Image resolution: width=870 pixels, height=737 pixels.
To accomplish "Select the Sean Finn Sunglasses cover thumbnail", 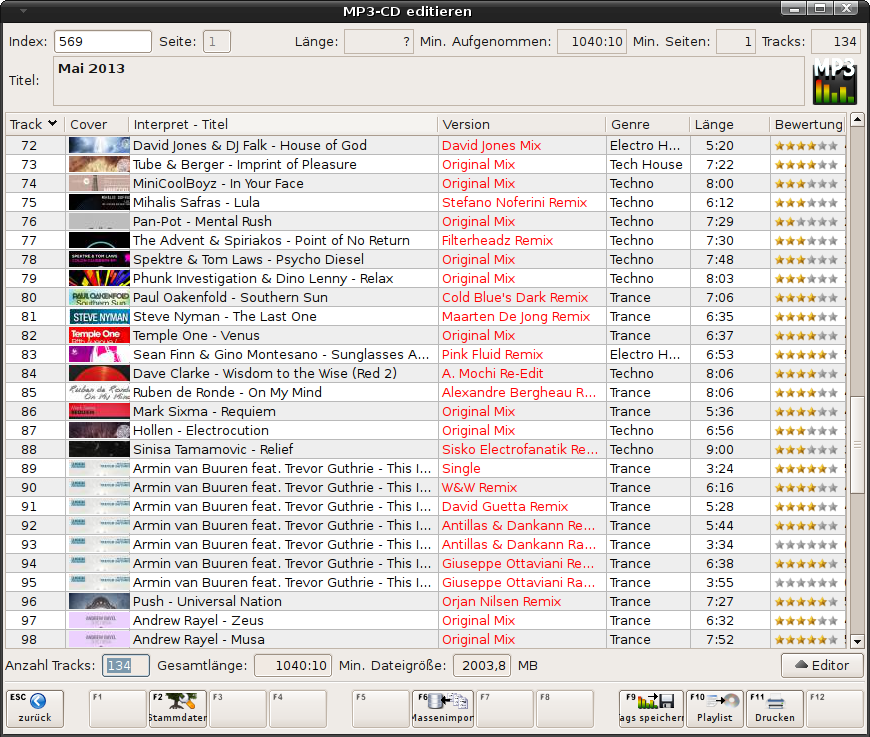I will 99,355.
